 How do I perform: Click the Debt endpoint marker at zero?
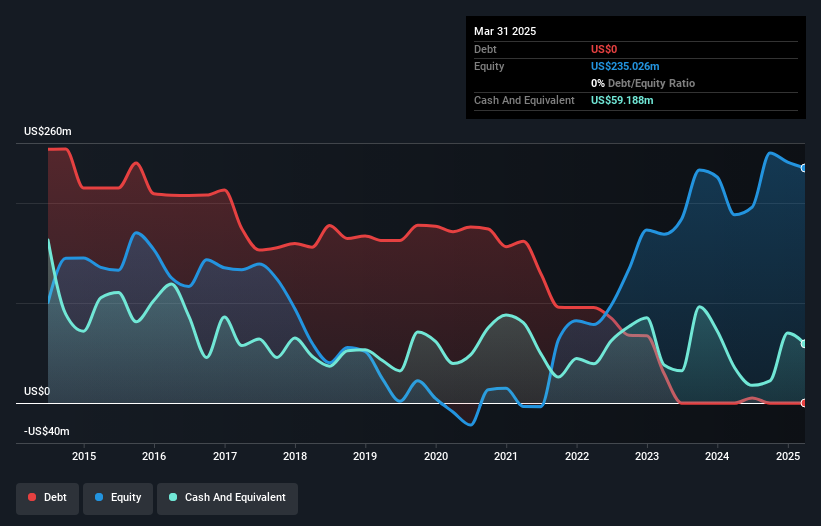(x=804, y=403)
